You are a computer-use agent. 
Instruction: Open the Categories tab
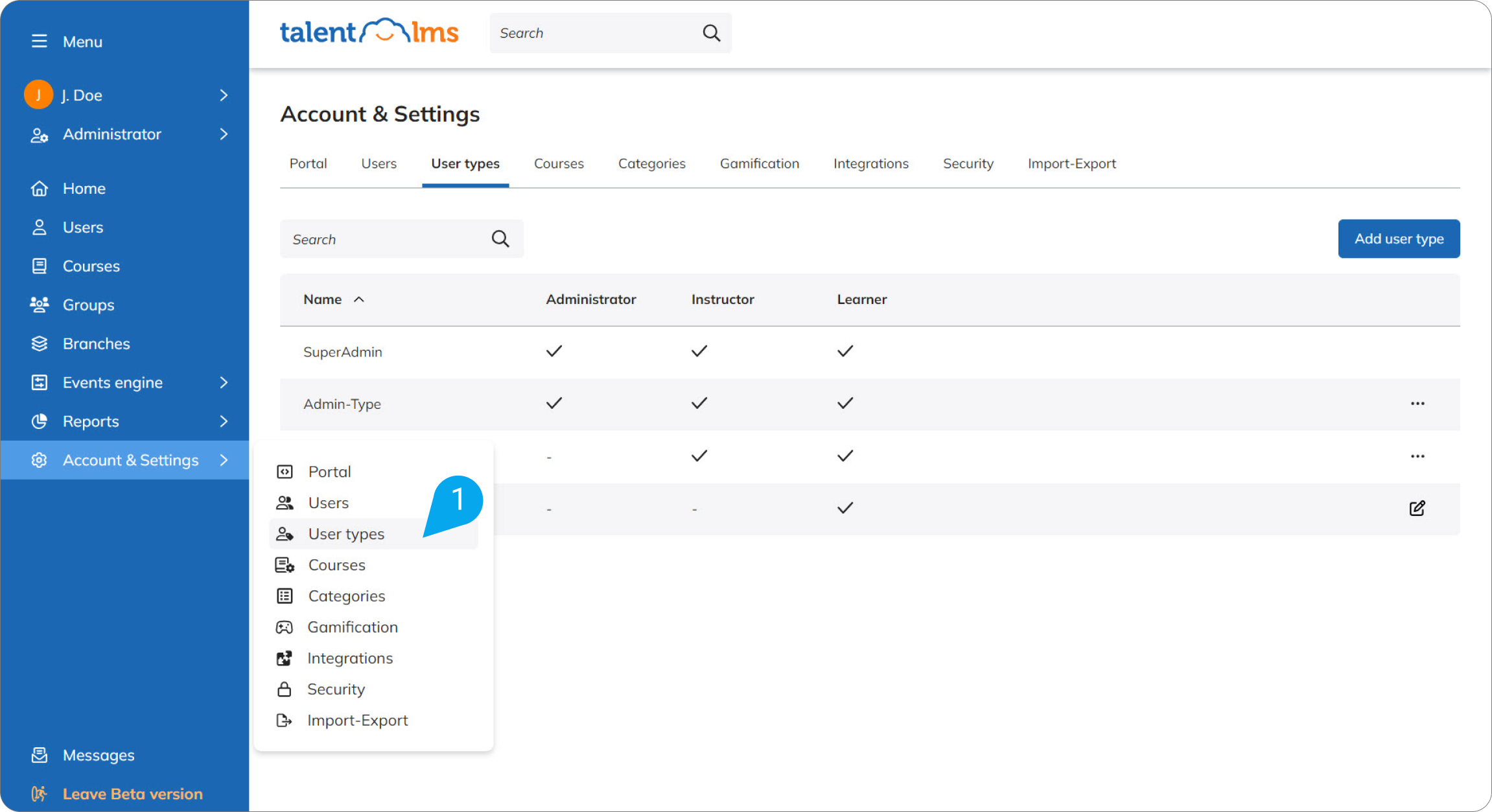pos(651,164)
